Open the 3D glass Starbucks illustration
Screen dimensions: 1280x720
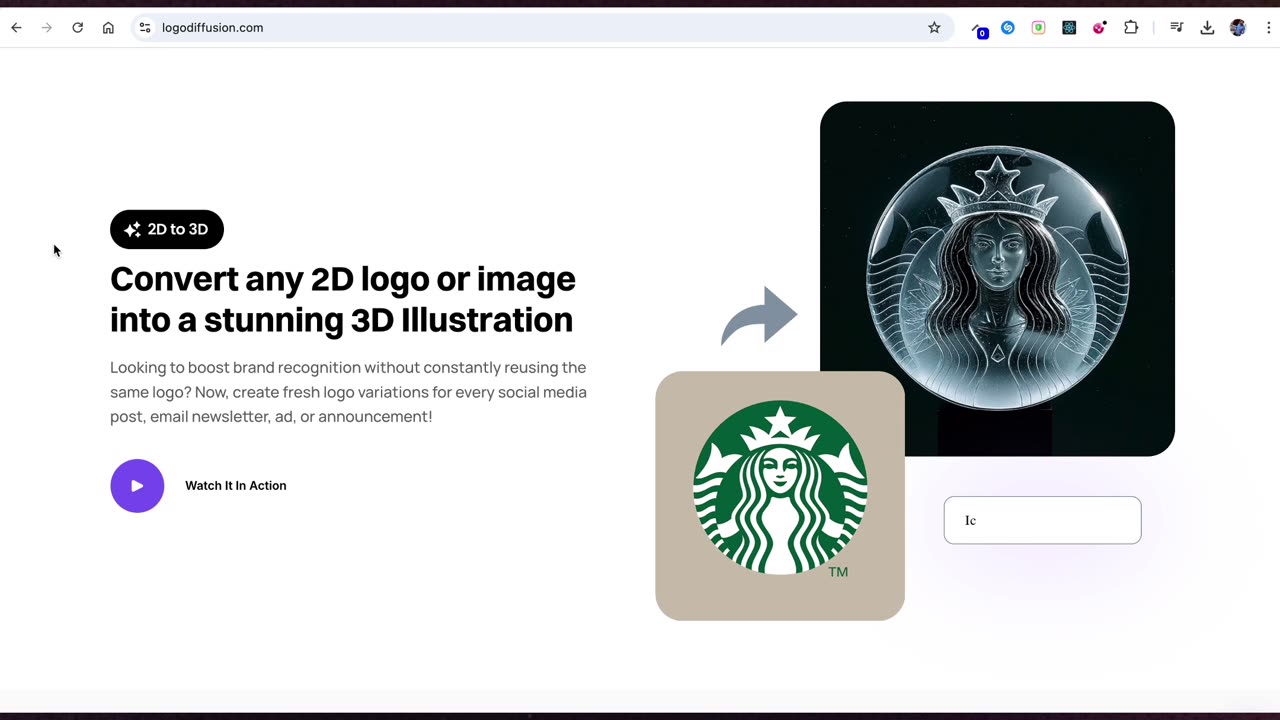point(997,279)
